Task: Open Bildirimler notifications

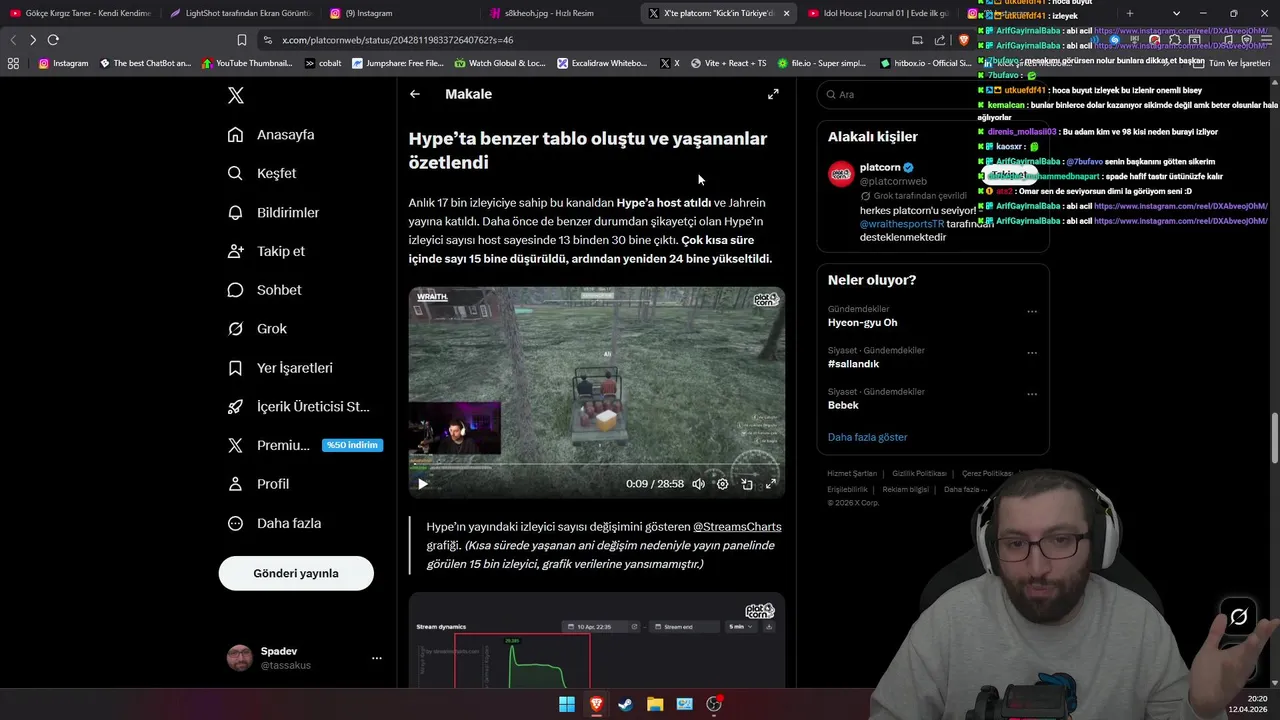Action: [x=274, y=212]
